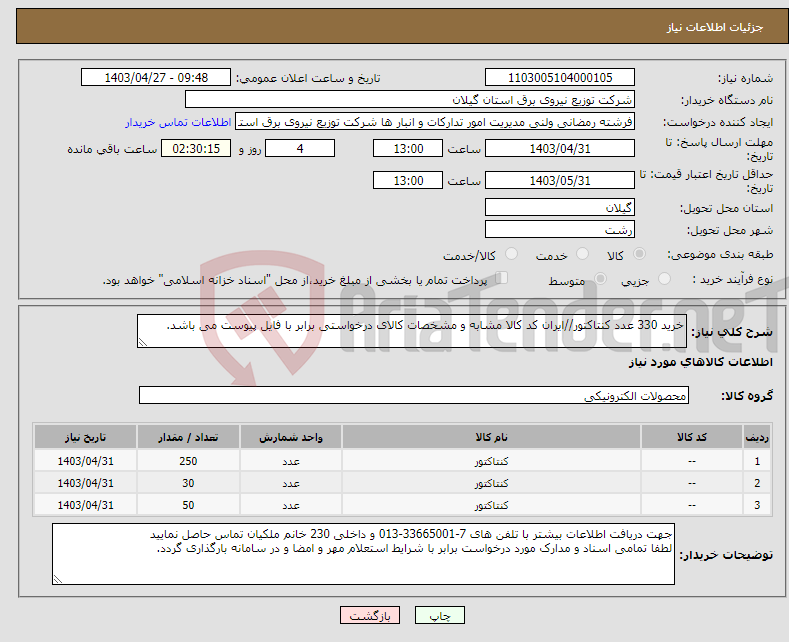
Task: Open the اطلاعات تماس خریدار link
Action: [178, 122]
